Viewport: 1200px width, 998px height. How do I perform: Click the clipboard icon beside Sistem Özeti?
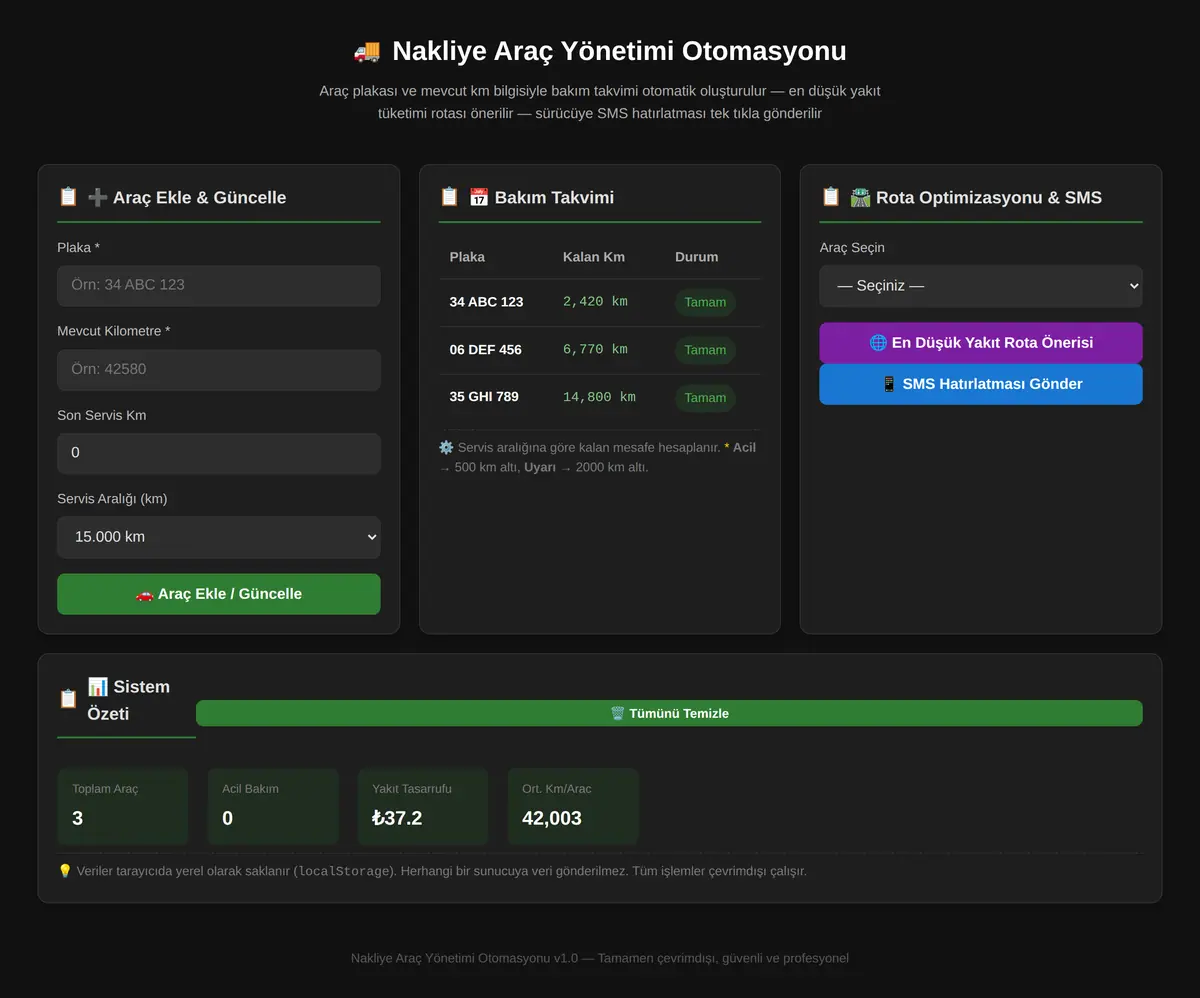click(68, 699)
